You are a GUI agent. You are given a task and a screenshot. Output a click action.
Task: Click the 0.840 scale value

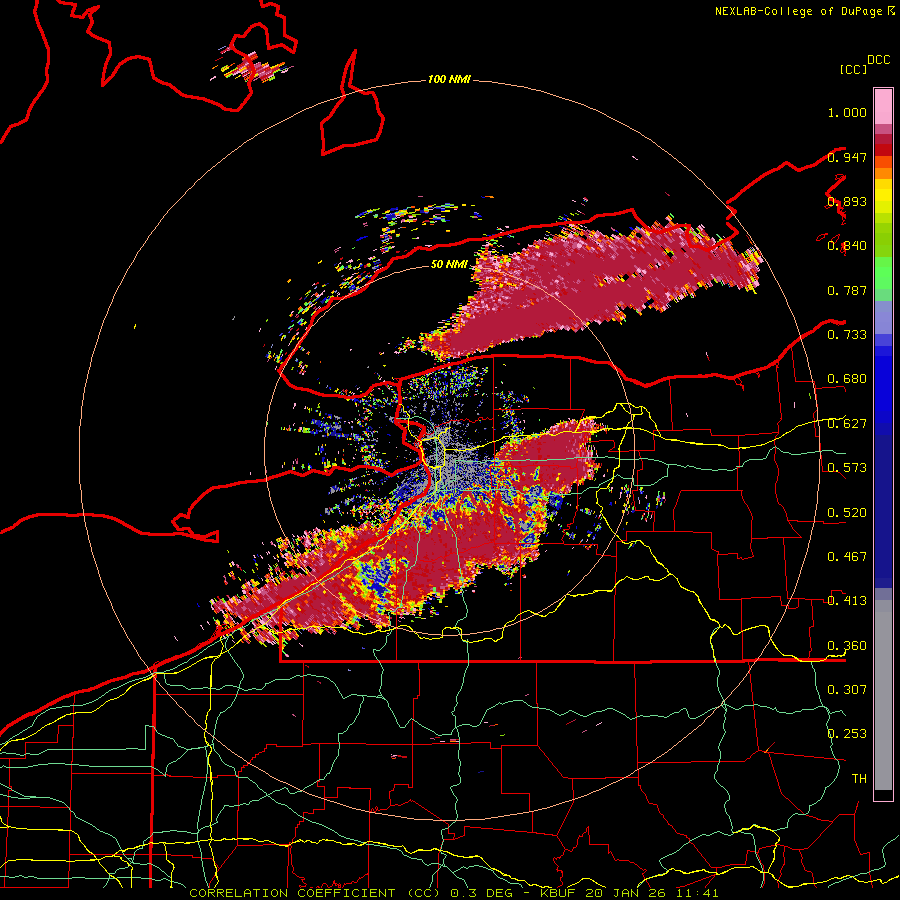click(x=847, y=246)
